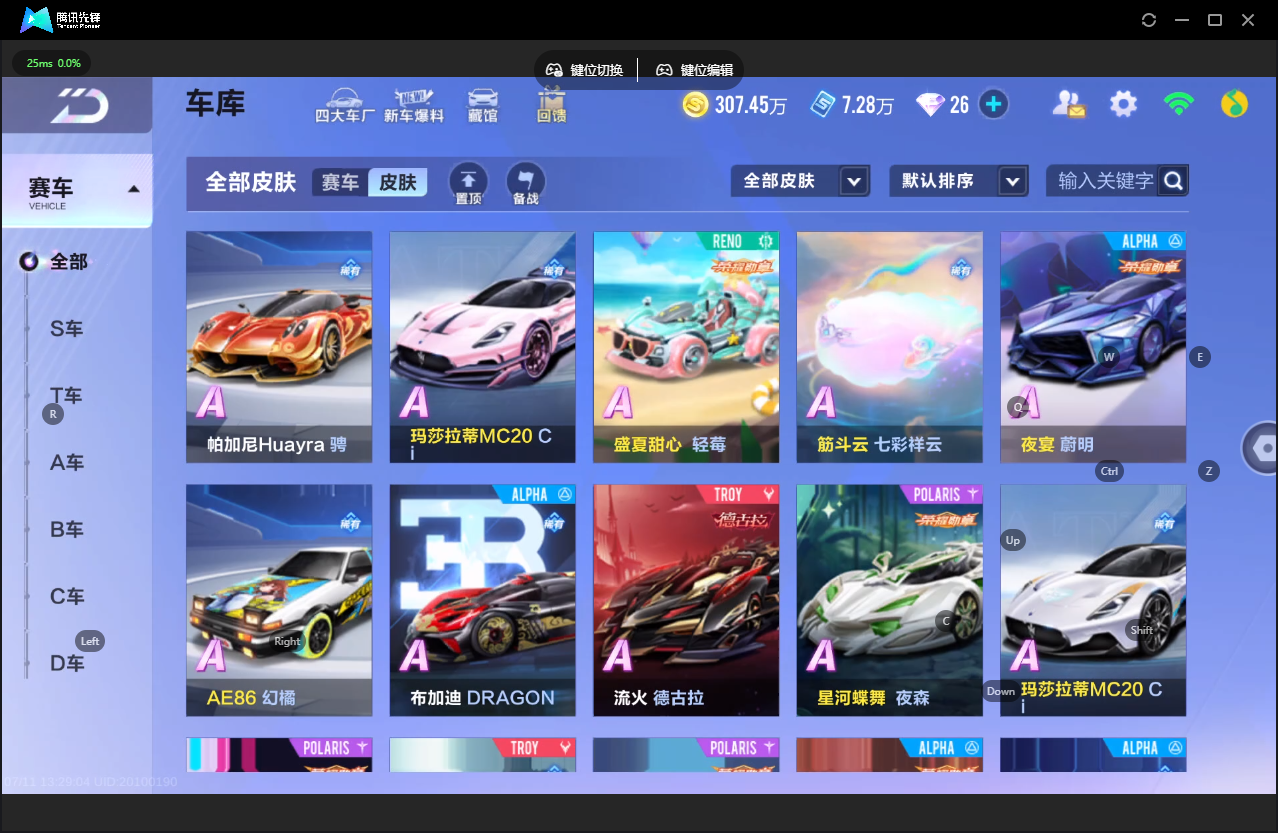
Task: Collapse the 赛车 VEHICLE sidebar section
Action: pyautogui.click(x=77, y=191)
